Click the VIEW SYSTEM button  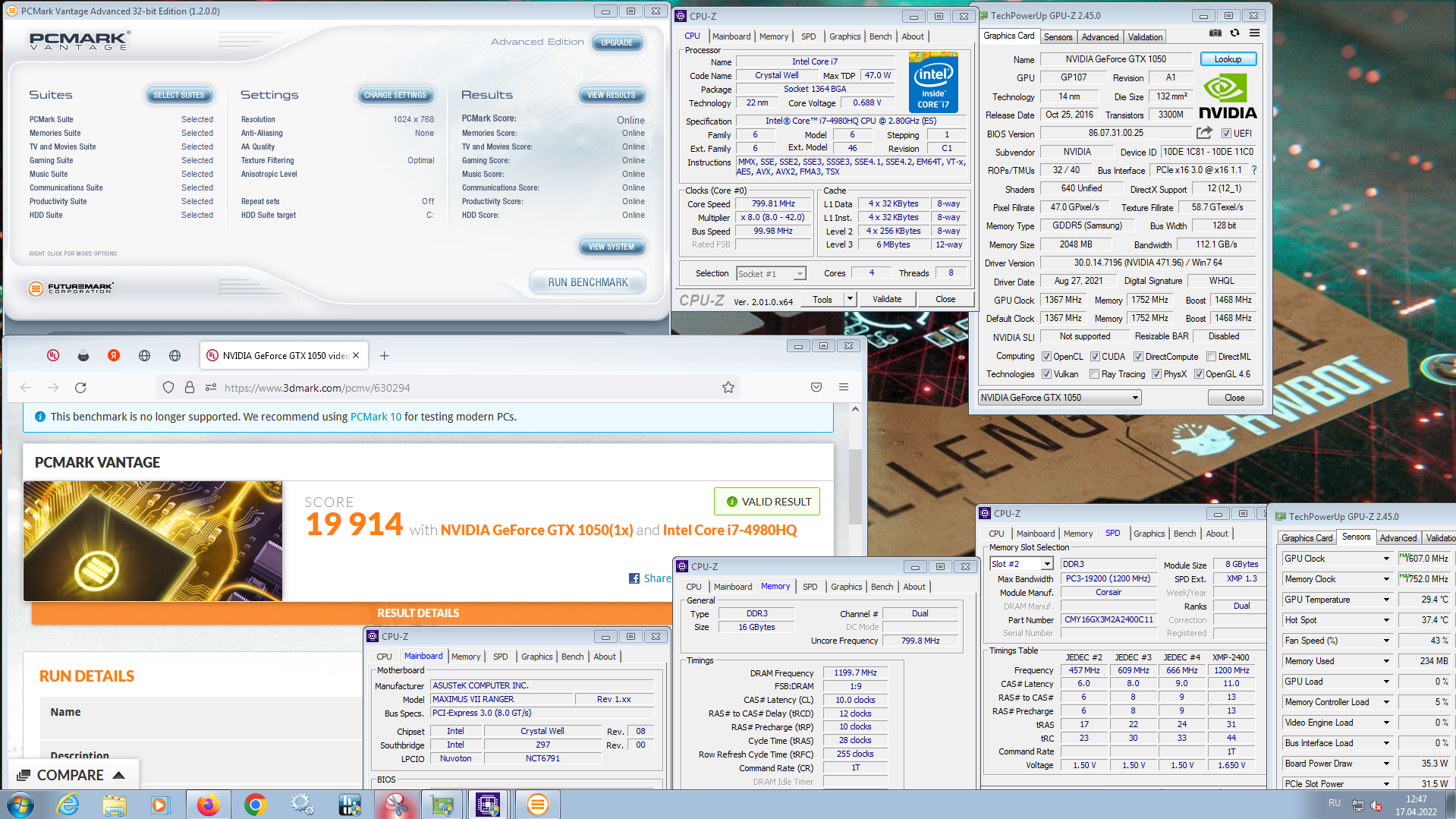[x=612, y=247]
